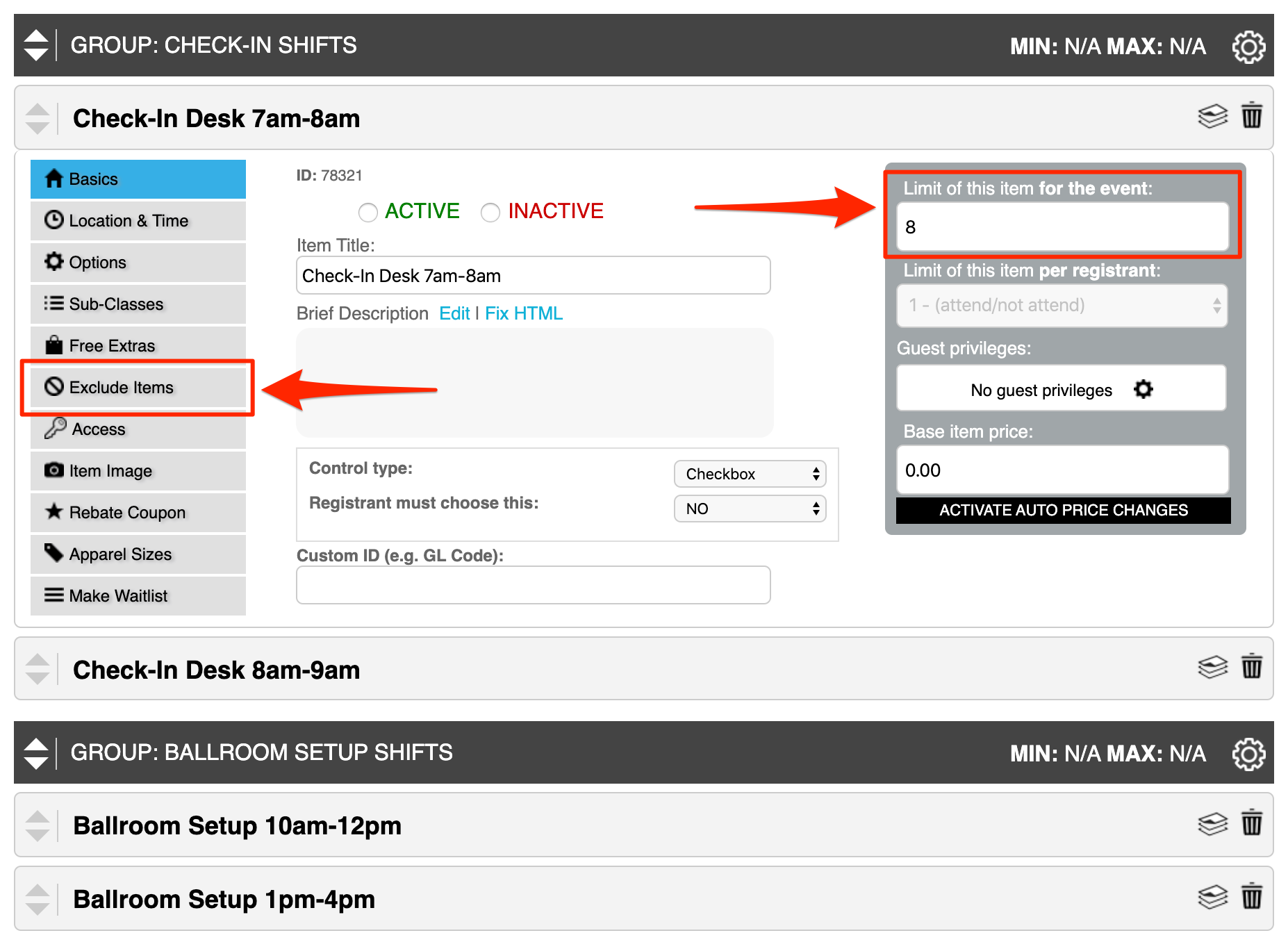1288x949 pixels.
Task: Click the Brief Description text area
Action: [x=535, y=383]
